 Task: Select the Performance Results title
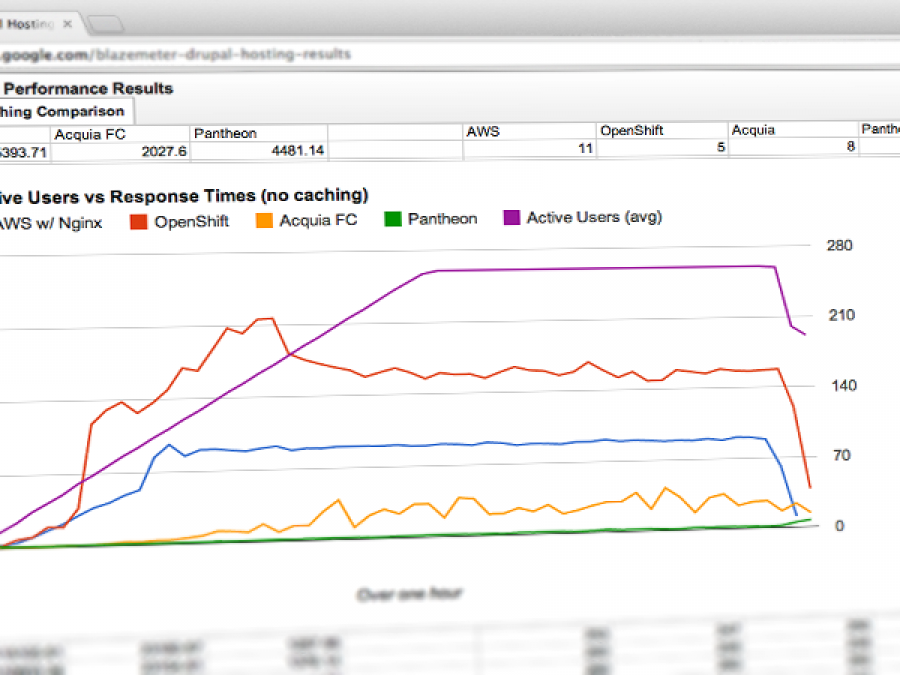pyautogui.click(x=88, y=88)
